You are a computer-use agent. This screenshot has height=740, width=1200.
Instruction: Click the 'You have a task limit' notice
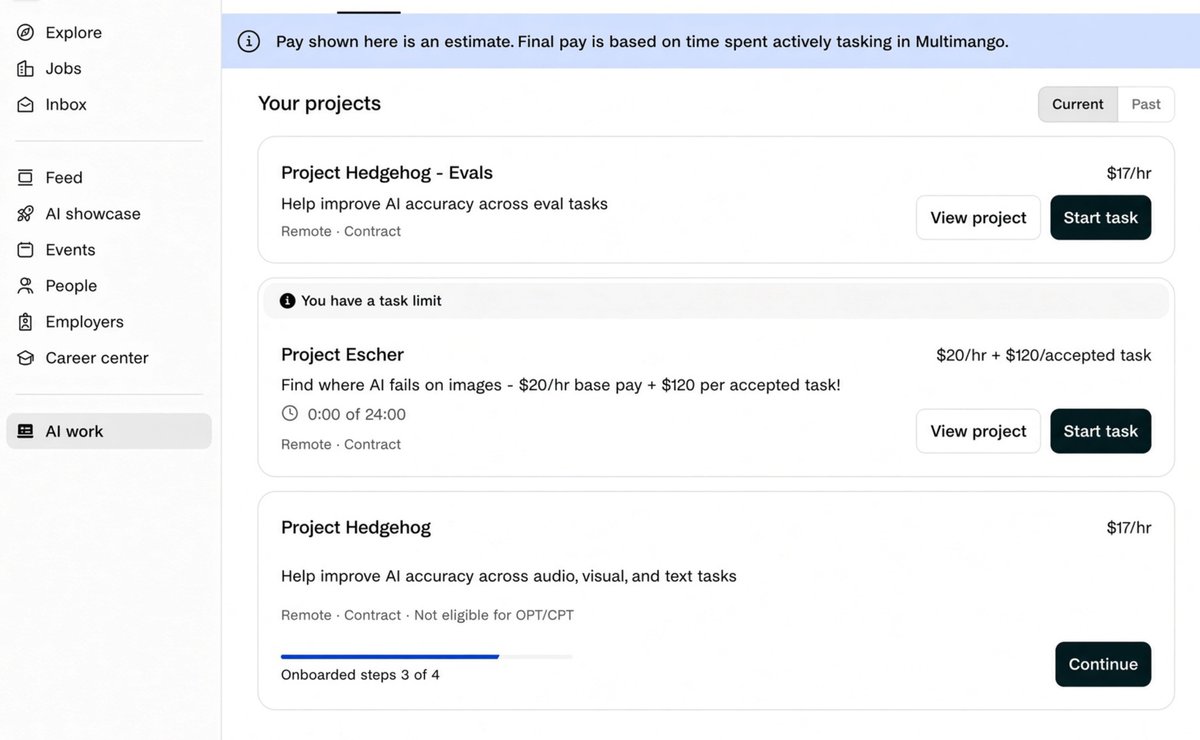coord(716,301)
